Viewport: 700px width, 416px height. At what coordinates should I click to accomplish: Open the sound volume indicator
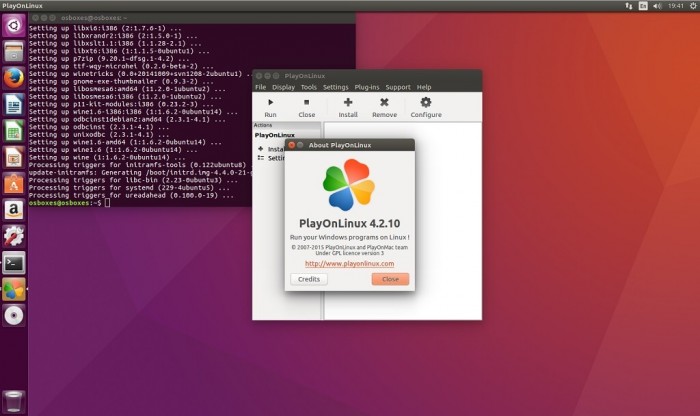point(658,6)
